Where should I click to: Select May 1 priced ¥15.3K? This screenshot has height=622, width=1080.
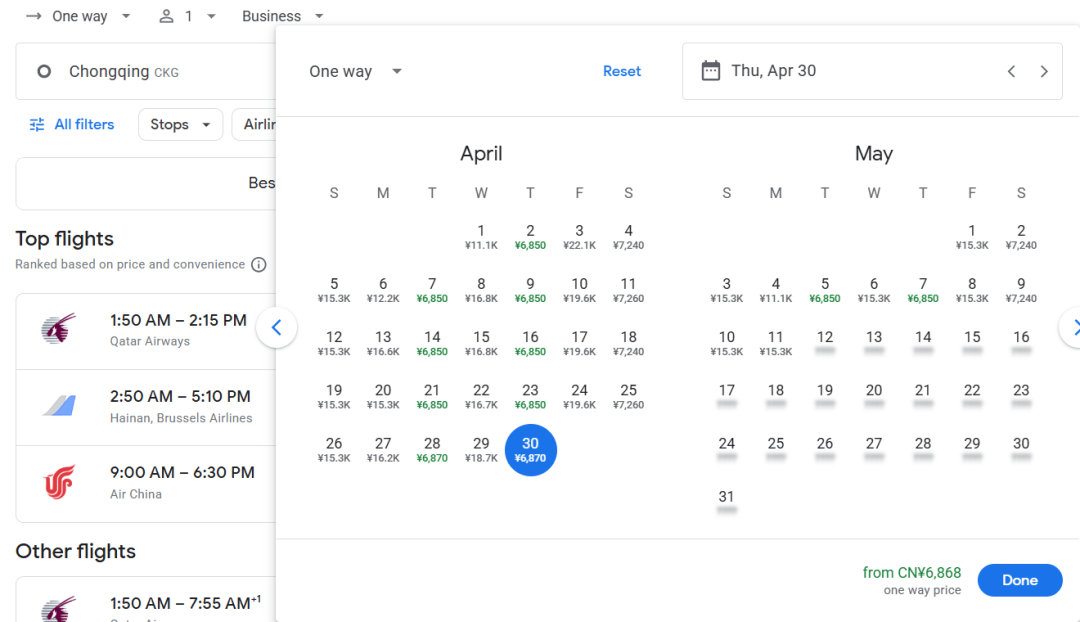click(972, 236)
